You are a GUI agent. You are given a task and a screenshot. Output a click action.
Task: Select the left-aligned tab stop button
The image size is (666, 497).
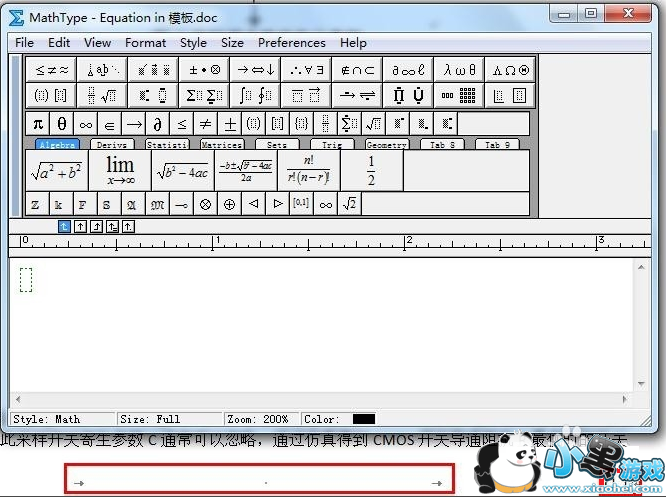click(64, 227)
